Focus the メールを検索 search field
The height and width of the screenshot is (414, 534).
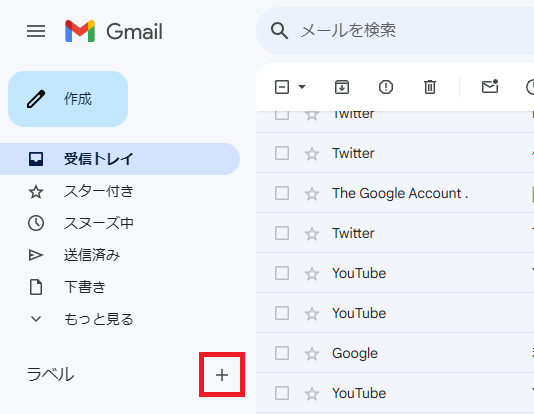point(395,31)
